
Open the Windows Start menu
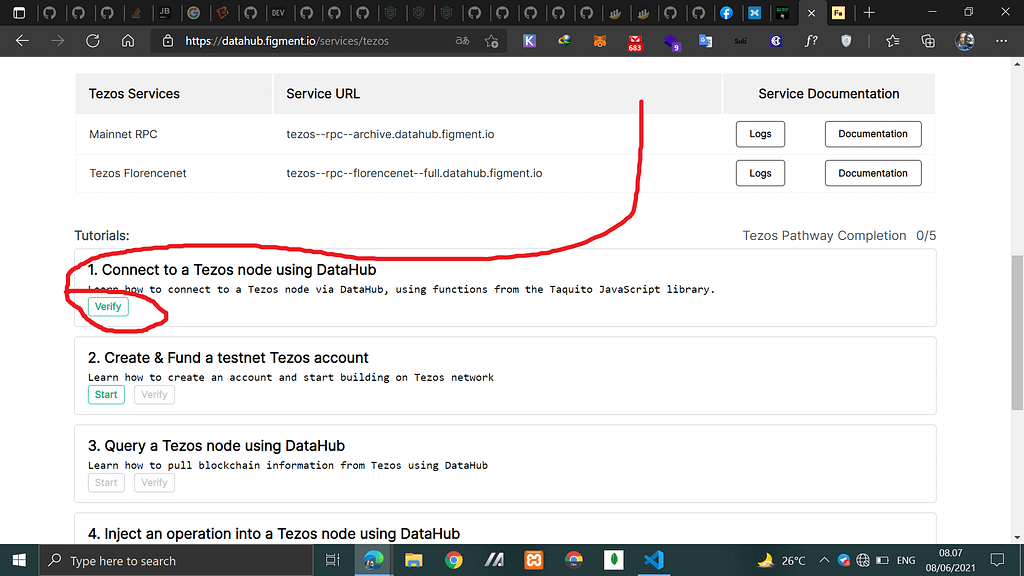19,560
